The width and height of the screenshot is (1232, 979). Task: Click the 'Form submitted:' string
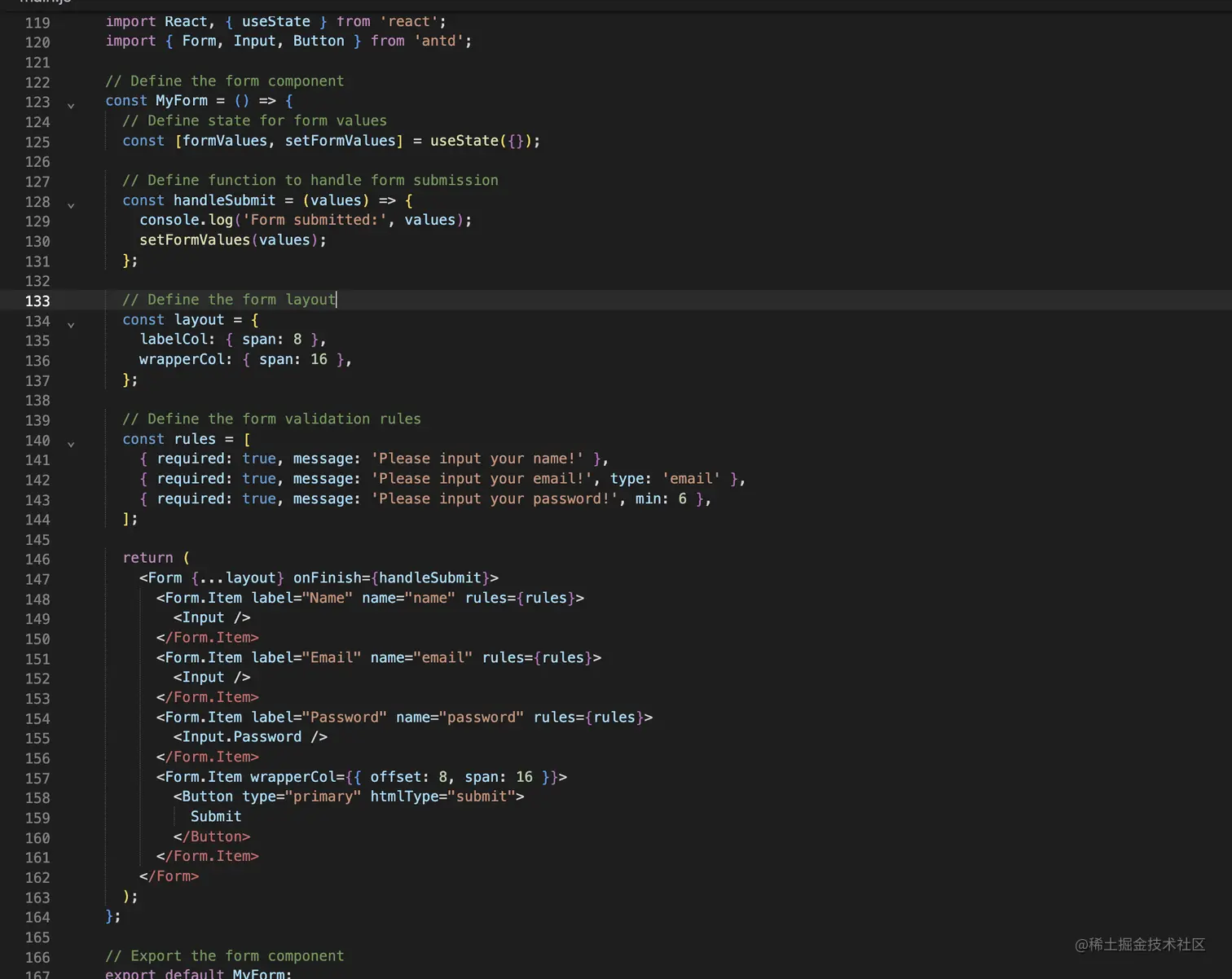315,220
